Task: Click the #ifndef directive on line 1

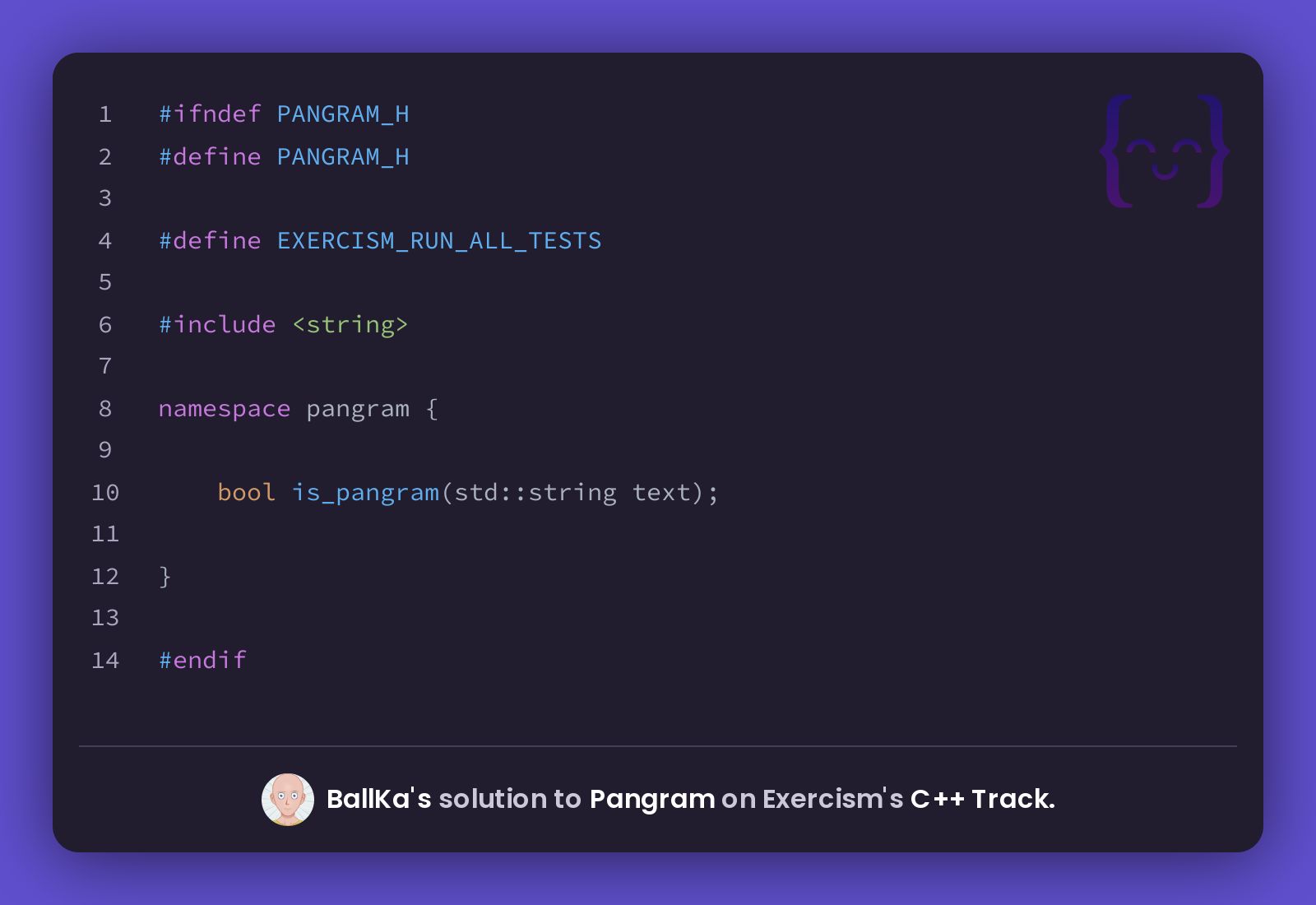Action: (210, 114)
